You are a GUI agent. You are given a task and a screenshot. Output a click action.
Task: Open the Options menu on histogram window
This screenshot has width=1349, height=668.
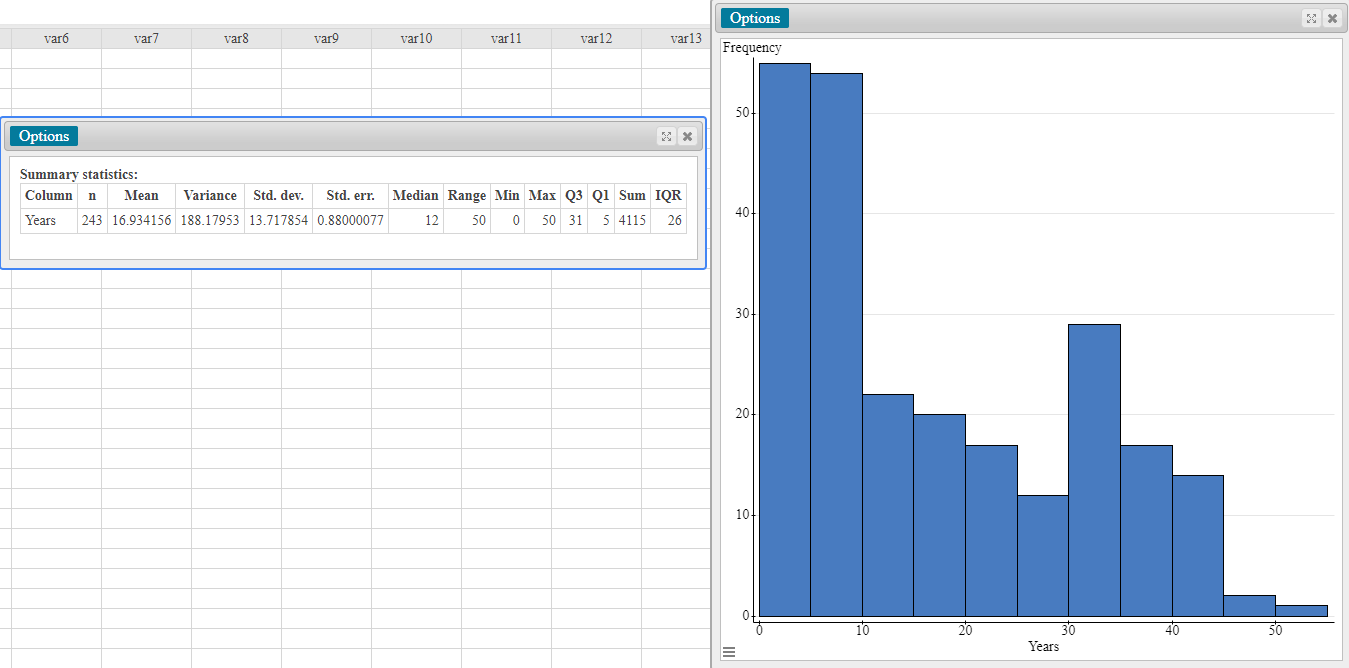(754, 17)
